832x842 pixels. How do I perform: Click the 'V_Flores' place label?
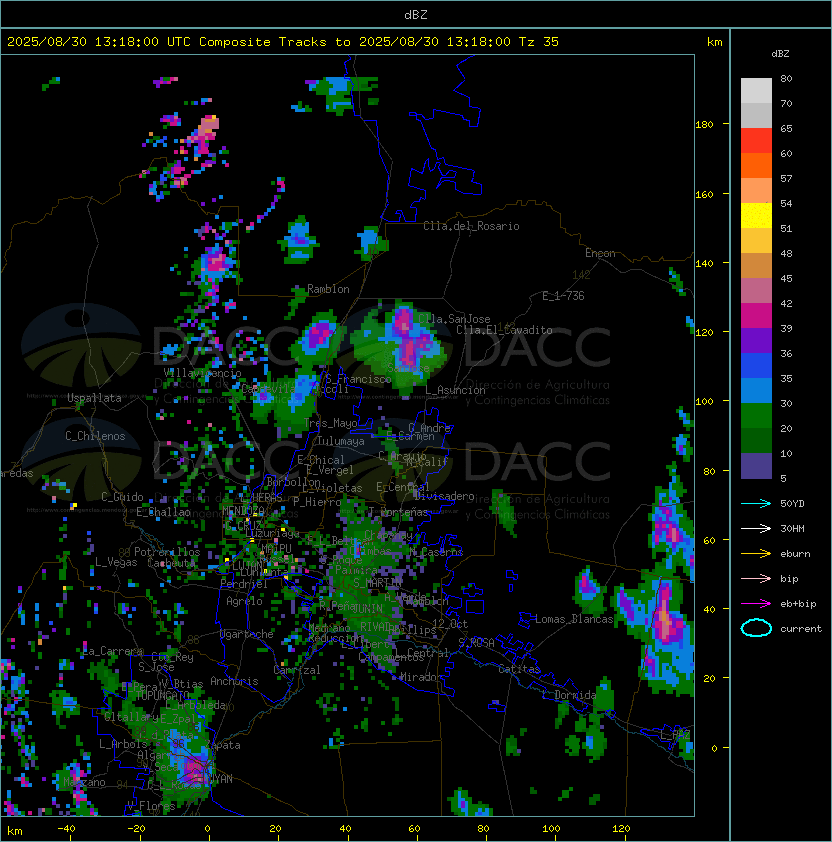pos(151,806)
